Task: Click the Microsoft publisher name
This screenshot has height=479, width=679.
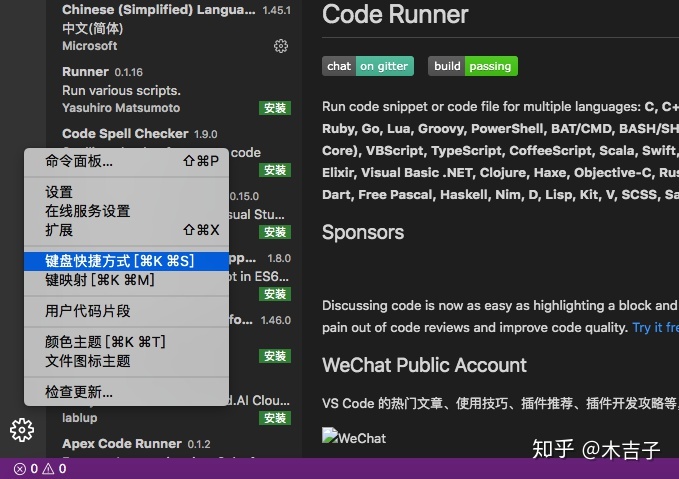Action: point(90,46)
